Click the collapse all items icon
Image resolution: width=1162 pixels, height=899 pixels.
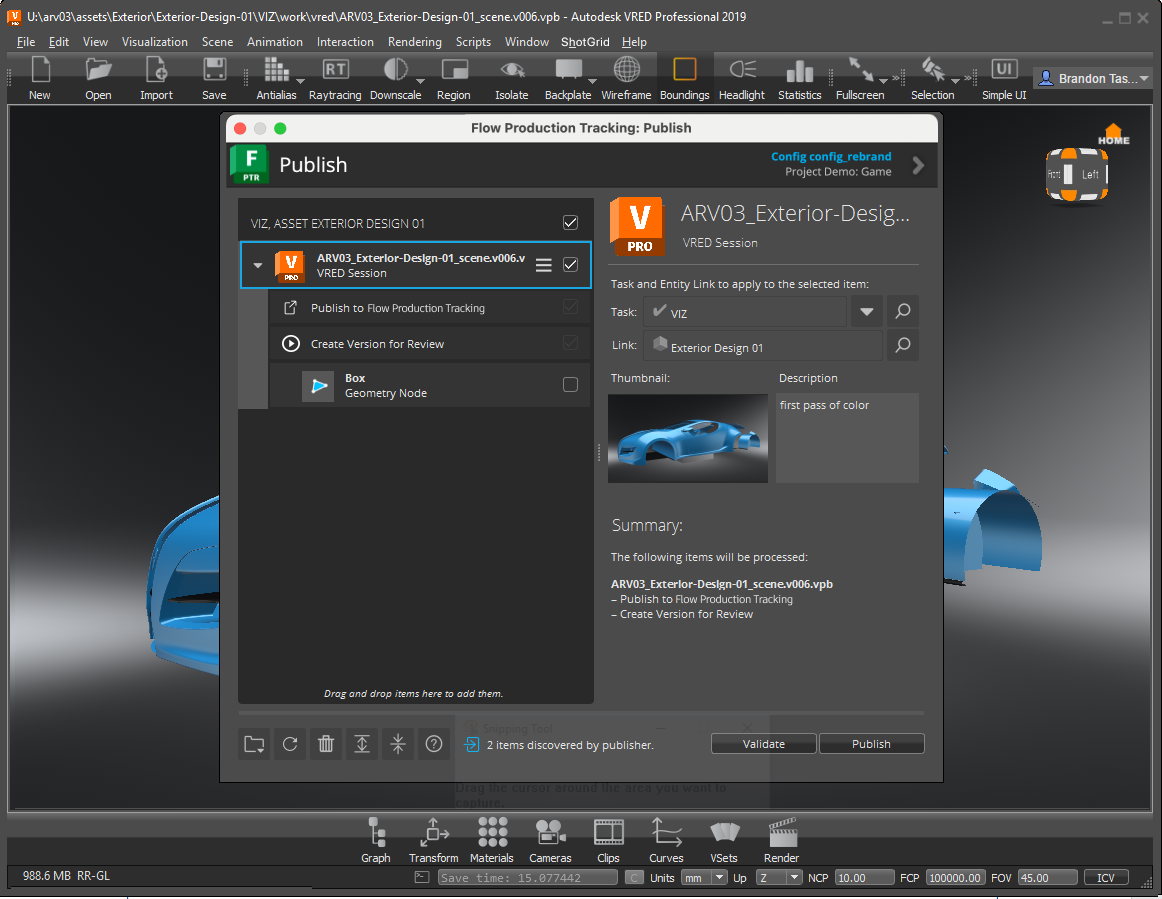coord(398,744)
